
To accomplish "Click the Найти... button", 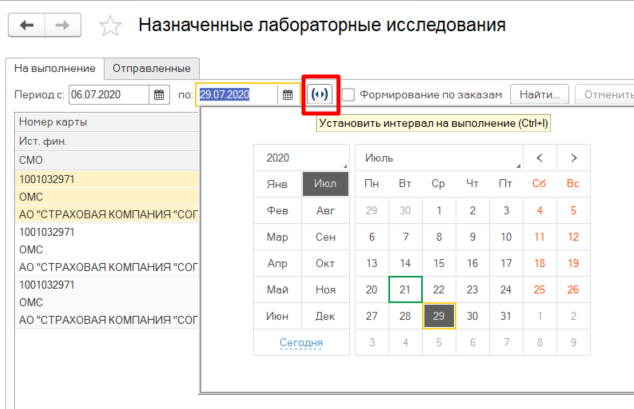I will 540,94.
